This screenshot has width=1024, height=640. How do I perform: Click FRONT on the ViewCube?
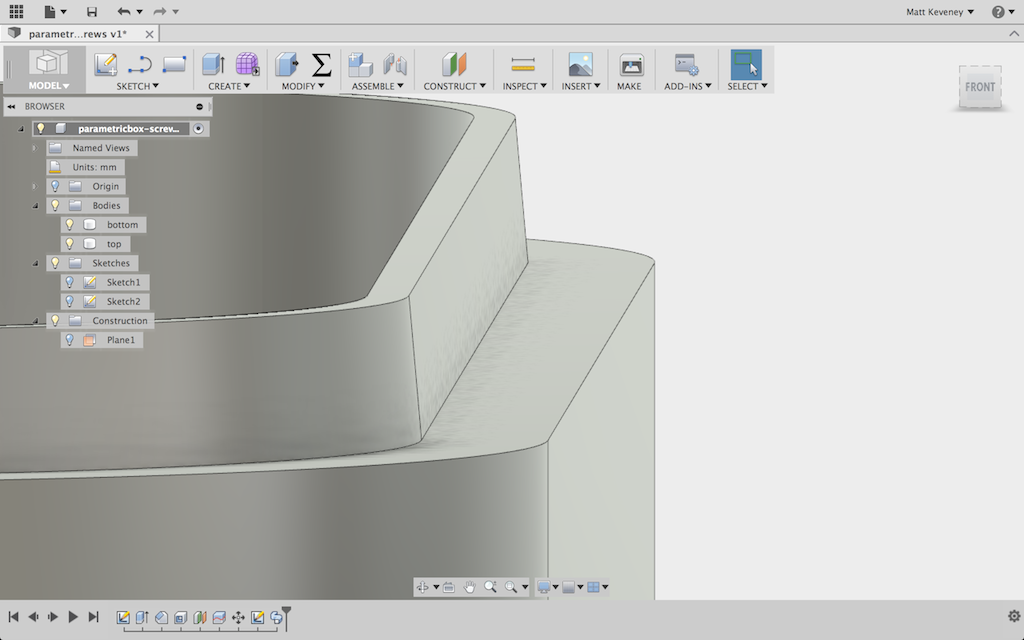980,87
